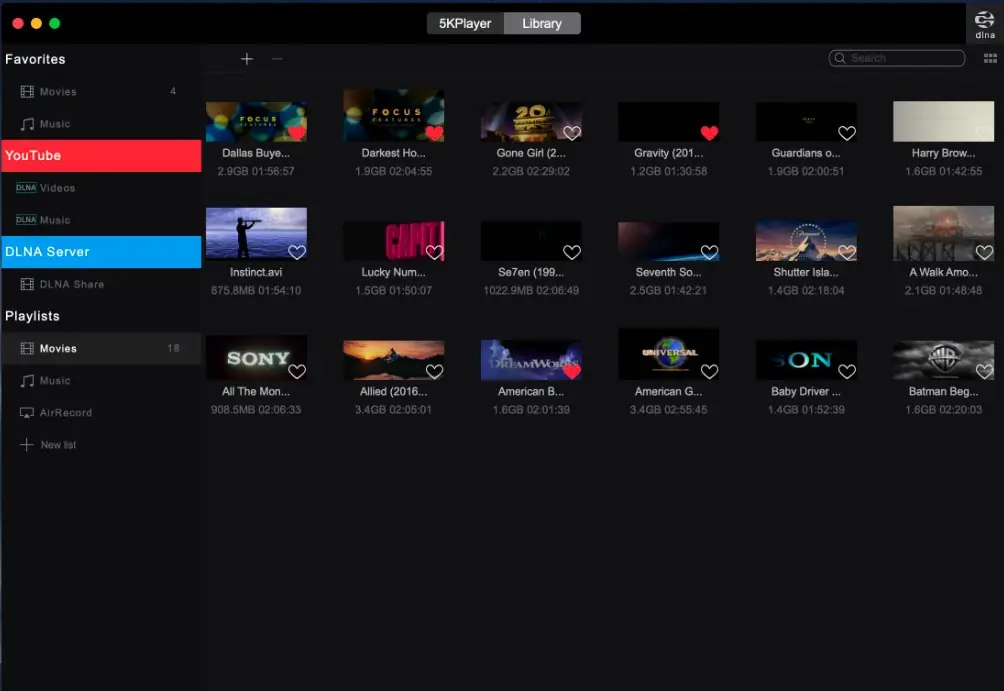The width and height of the screenshot is (1004, 691).
Task: Click the plus icon beside New list
Action: [26, 444]
